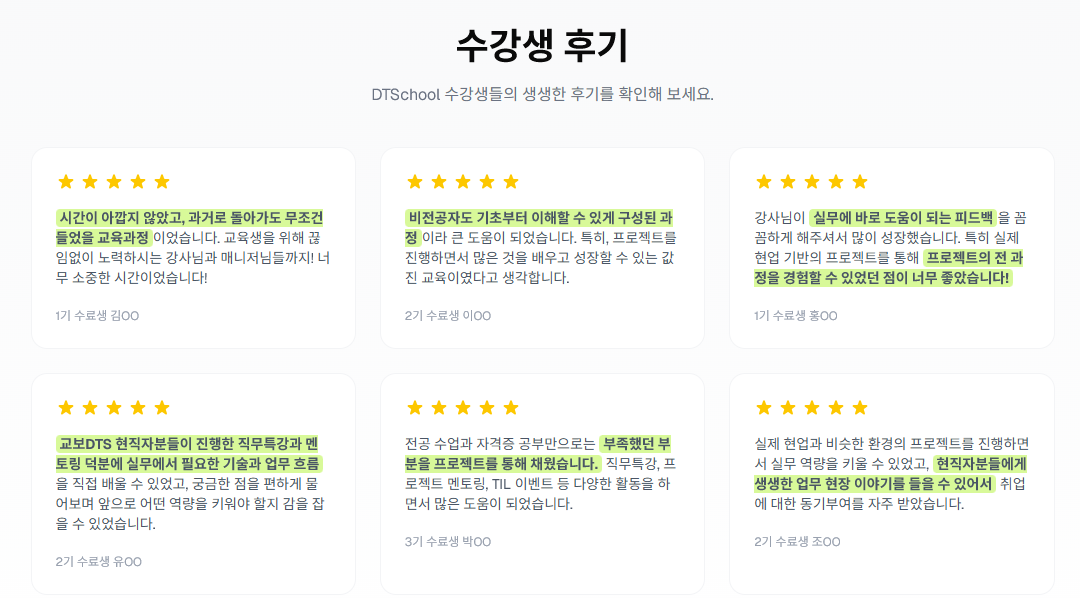This screenshot has width=1080, height=598.
Task: Click the 1기 수료생 홍OO author label
Action: point(796,316)
